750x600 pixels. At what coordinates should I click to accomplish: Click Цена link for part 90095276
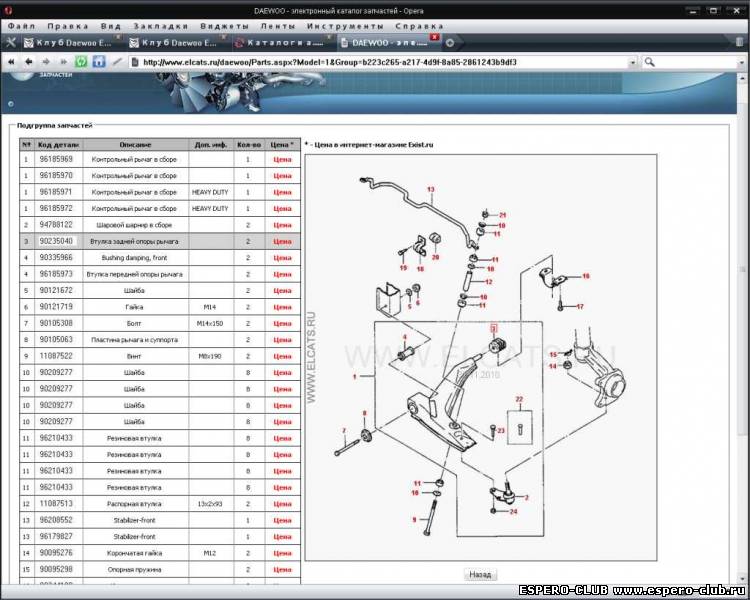click(x=282, y=553)
